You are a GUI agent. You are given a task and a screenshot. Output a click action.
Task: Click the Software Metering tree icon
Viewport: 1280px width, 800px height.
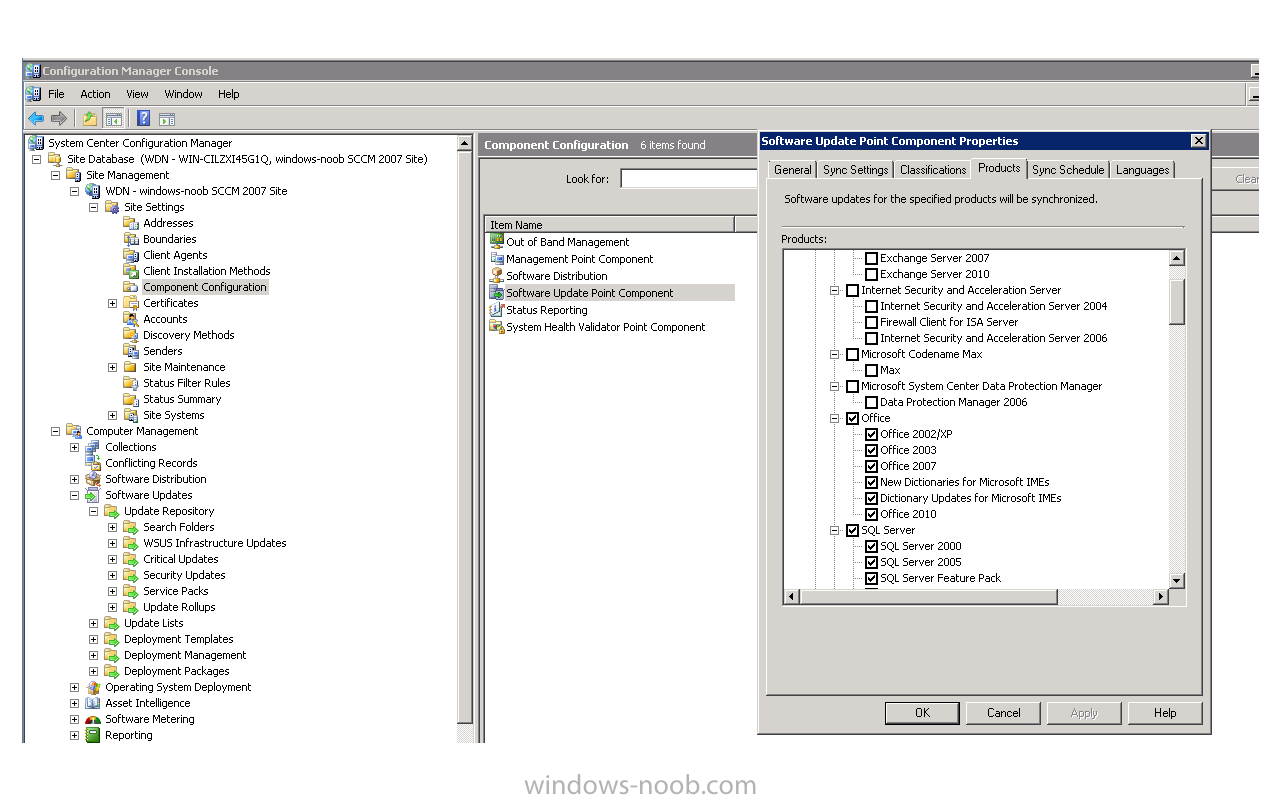tap(93, 719)
